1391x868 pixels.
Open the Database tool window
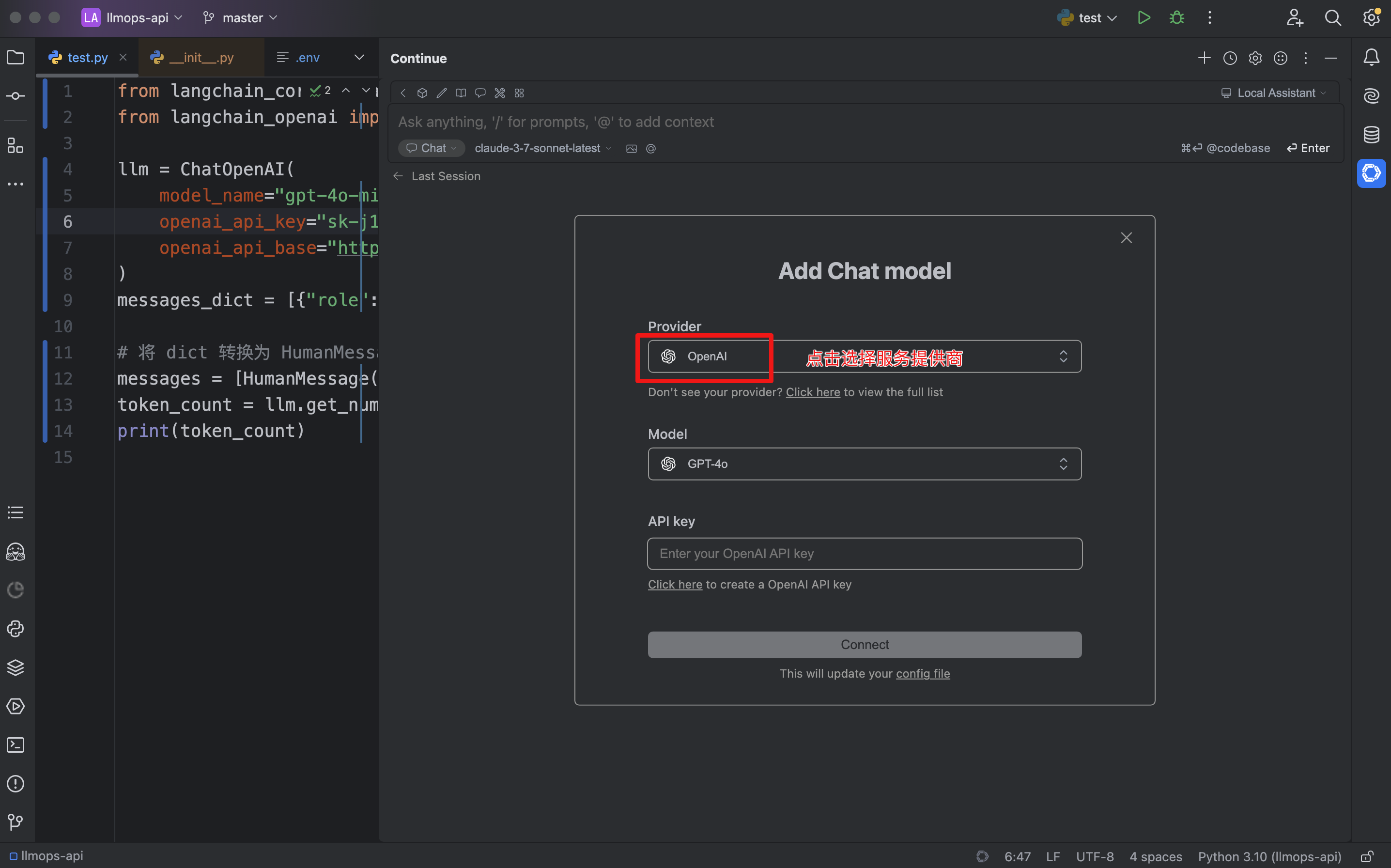1371,134
